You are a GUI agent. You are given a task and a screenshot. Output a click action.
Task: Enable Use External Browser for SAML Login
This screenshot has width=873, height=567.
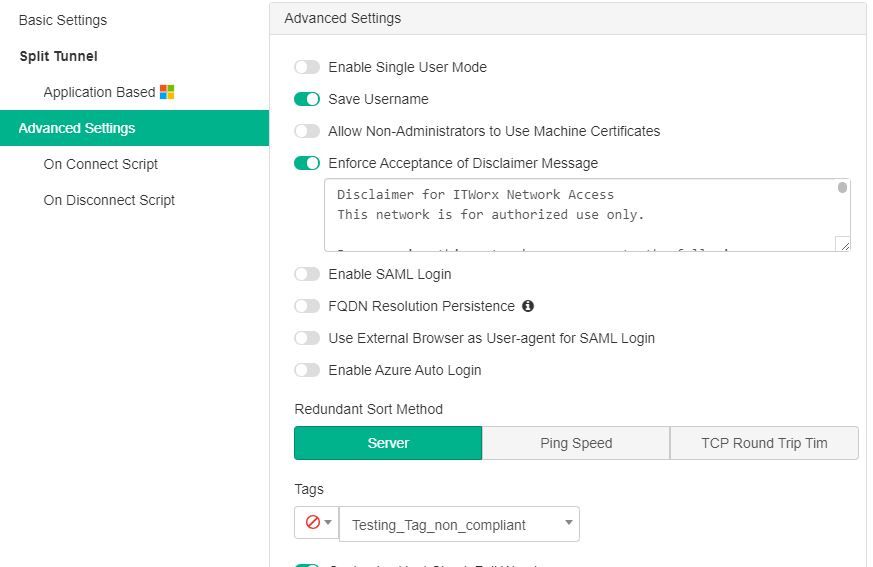[307, 338]
